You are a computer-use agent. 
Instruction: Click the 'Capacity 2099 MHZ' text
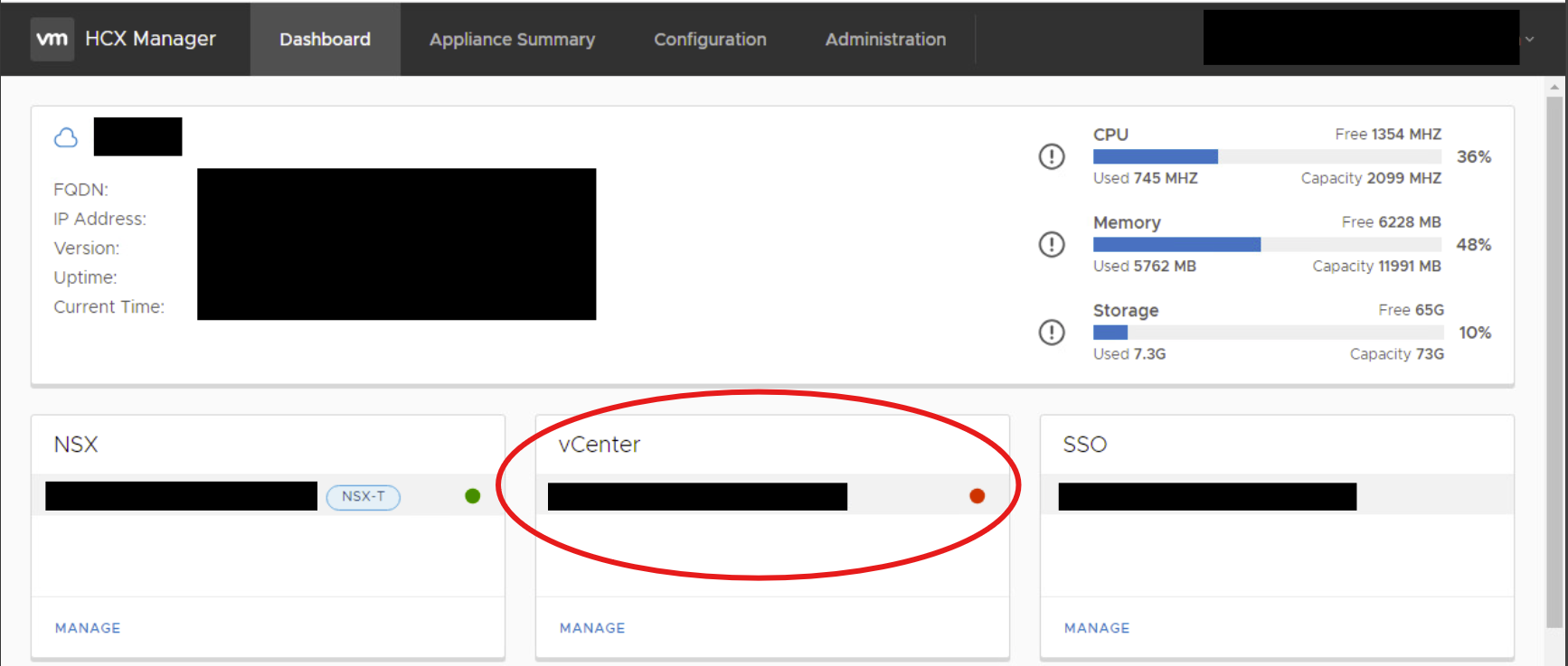click(1371, 178)
